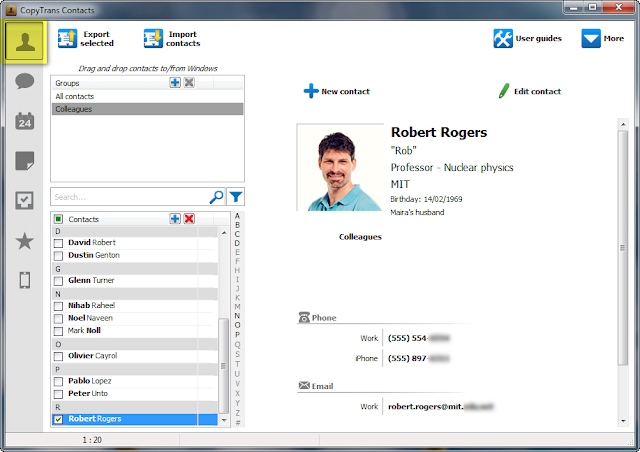Check the Mark Noll checkbox
The width and height of the screenshot is (640, 452).
58,332
